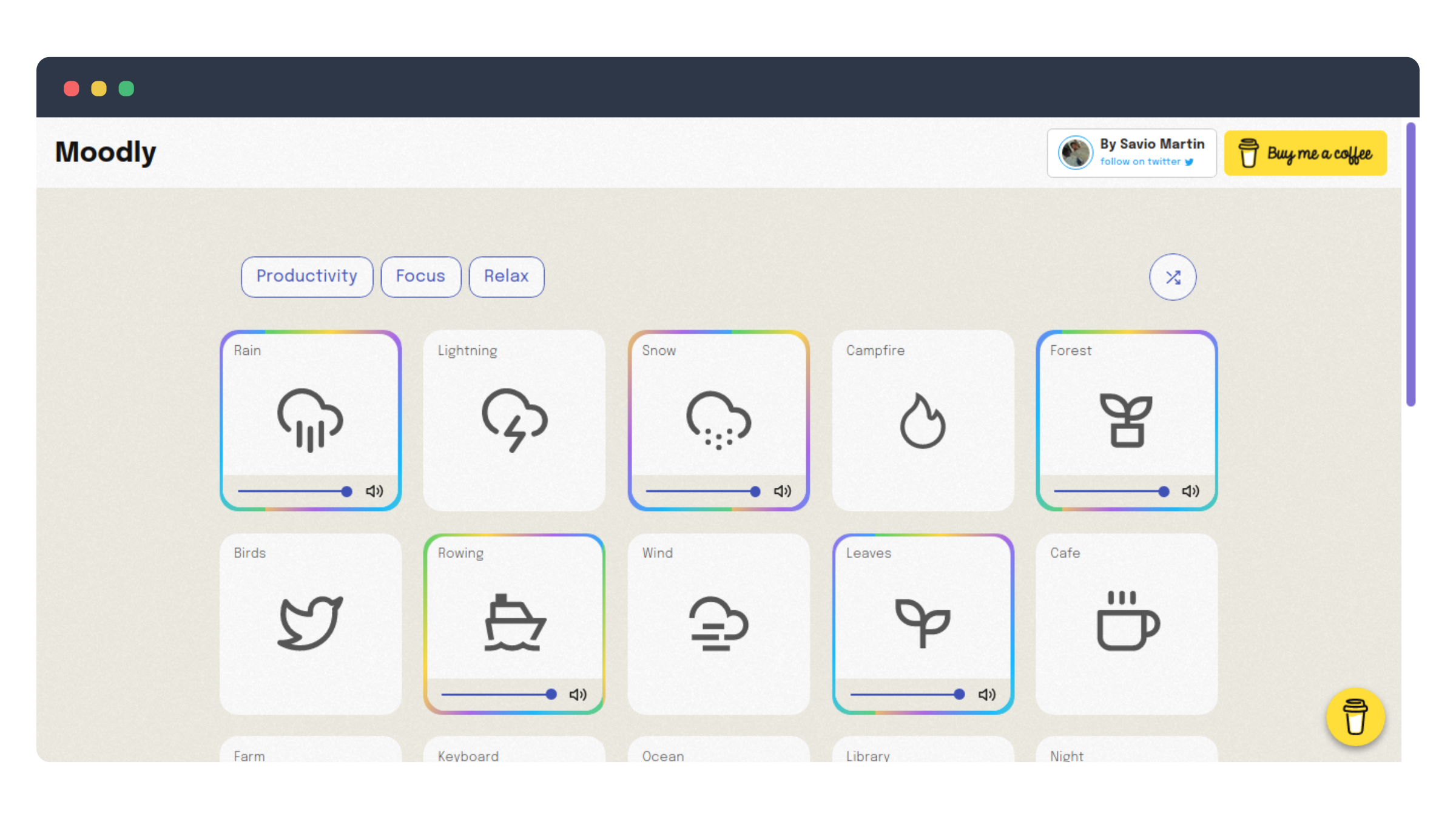Viewport: 1456px width, 819px height.
Task: Mute the Leaves volume speaker icon
Action: pos(987,694)
